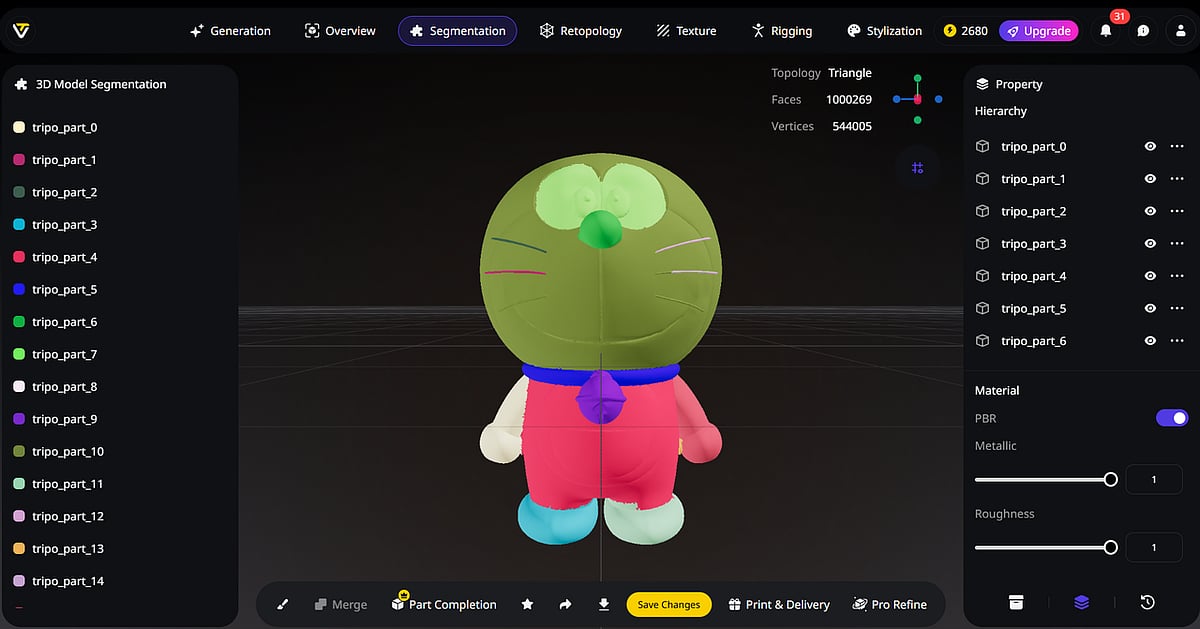Toggle visibility of tripo_part_4 in Hierarchy
1200x629 pixels.
[1150, 276]
